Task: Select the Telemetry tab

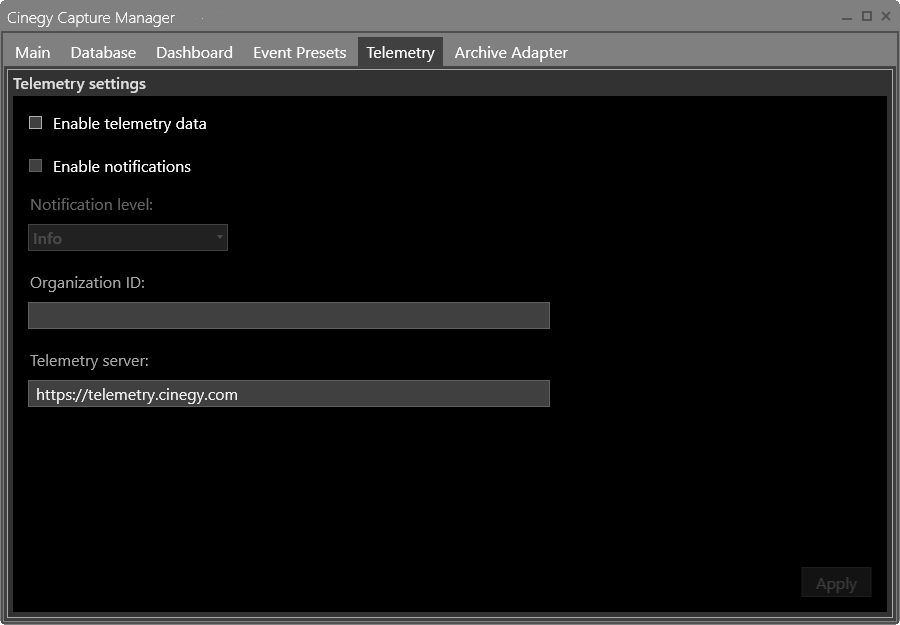Action: pos(400,52)
